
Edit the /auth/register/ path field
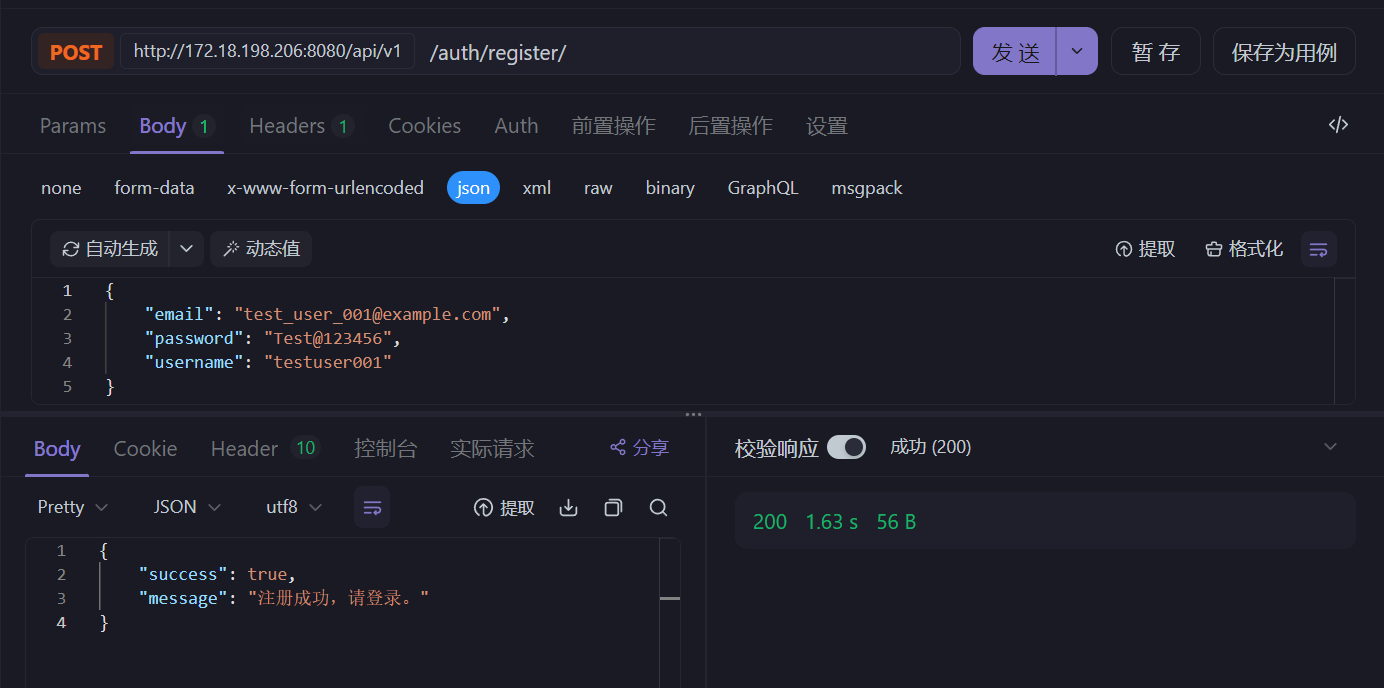(x=690, y=52)
